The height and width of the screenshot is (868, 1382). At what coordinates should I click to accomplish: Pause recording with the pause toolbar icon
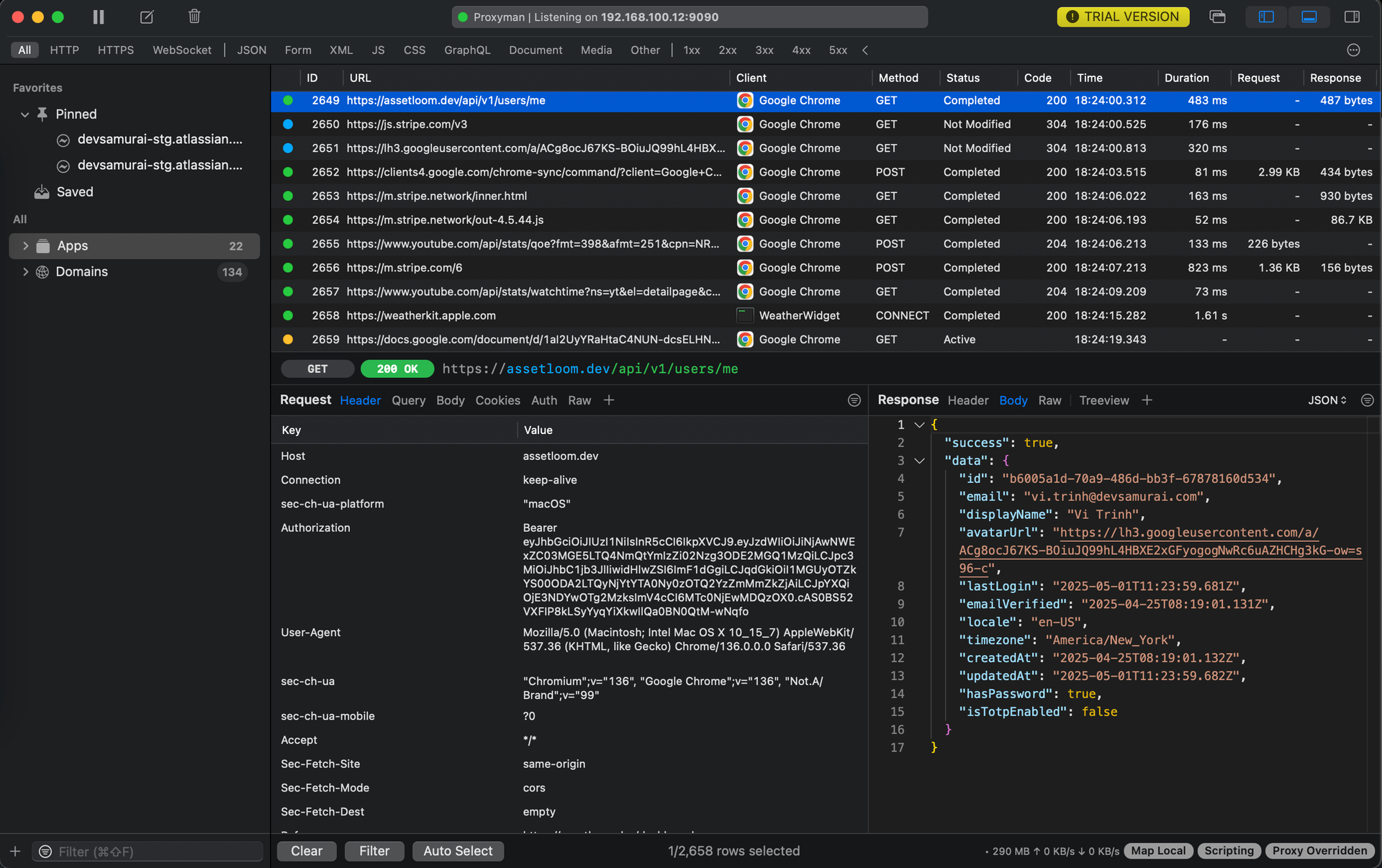[99, 17]
